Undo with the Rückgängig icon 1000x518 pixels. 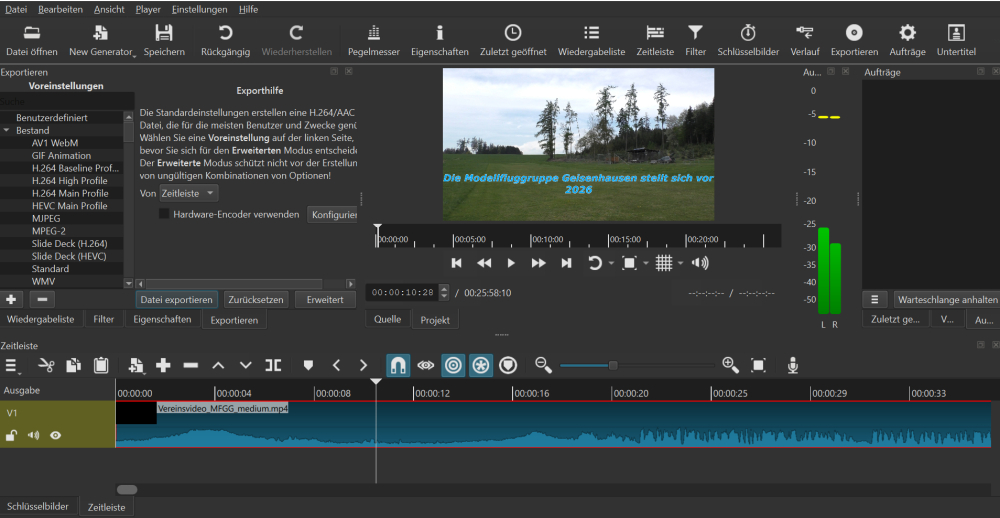click(225, 41)
